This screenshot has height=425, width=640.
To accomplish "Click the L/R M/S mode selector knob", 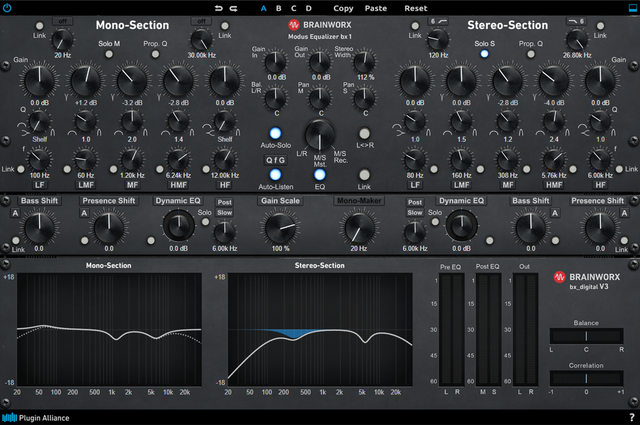I will (x=320, y=135).
